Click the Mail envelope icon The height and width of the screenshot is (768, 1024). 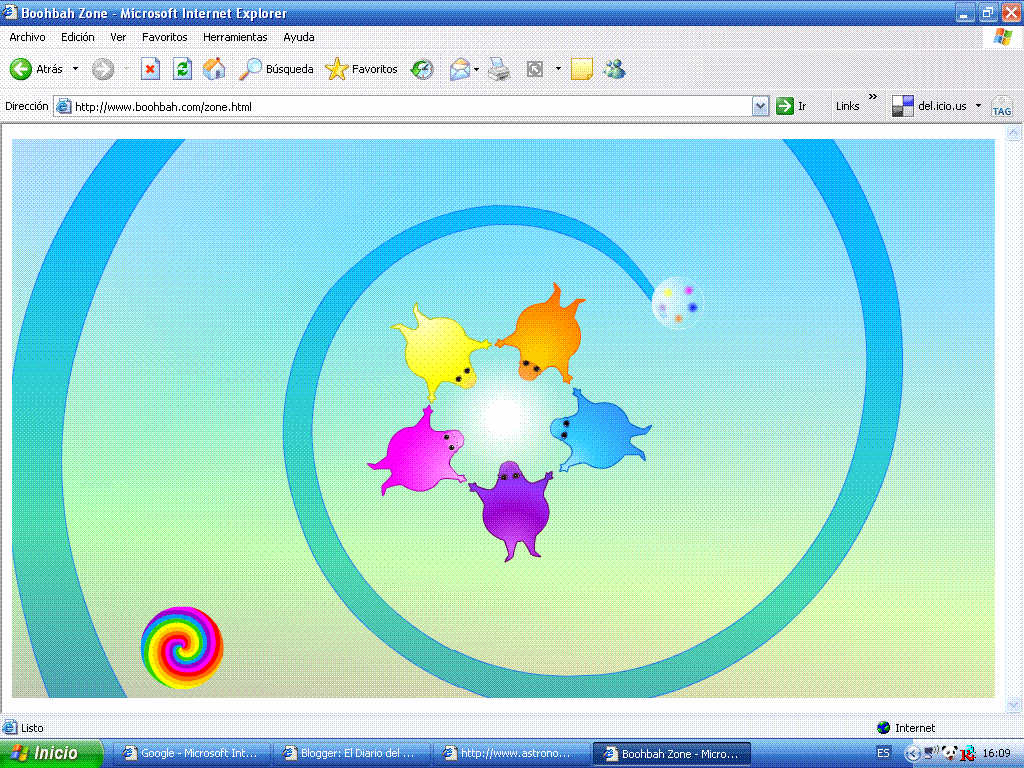460,69
